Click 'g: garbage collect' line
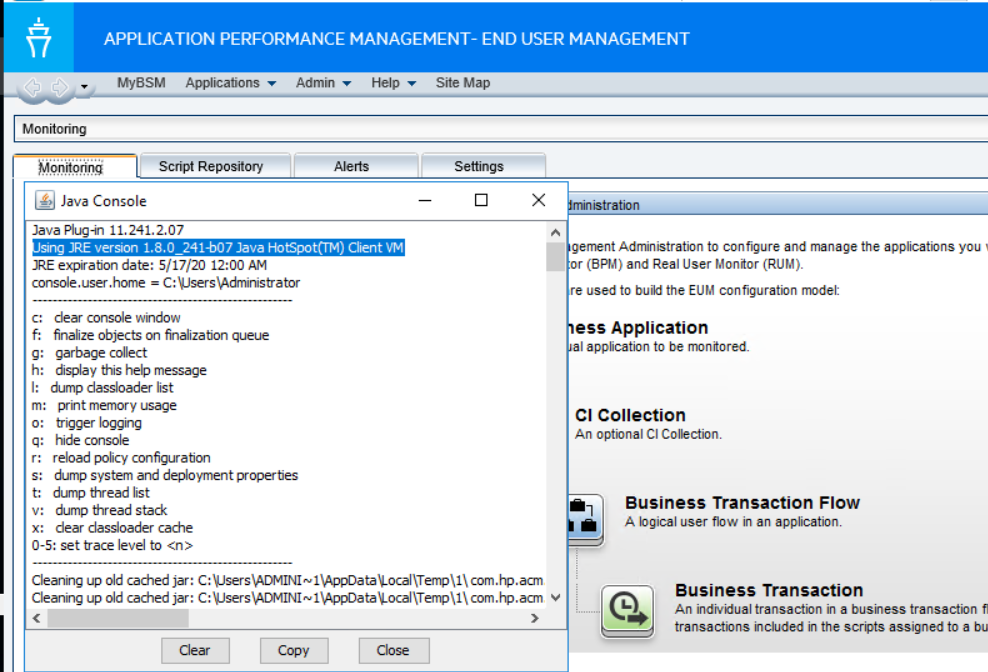This screenshot has width=988, height=672. (89, 353)
